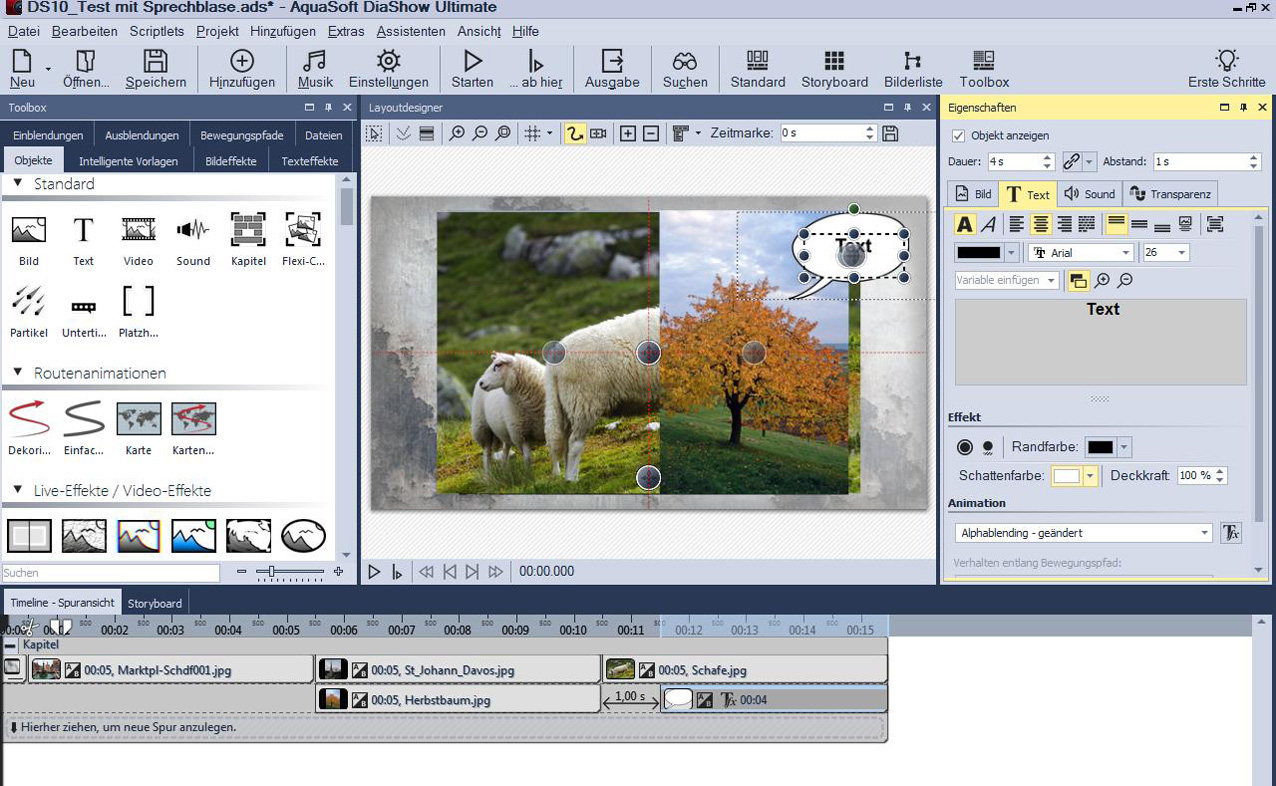The width and height of the screenshot is (1276, 786).
Task: Click the Musik note icon
Action: tap(315, 62)
